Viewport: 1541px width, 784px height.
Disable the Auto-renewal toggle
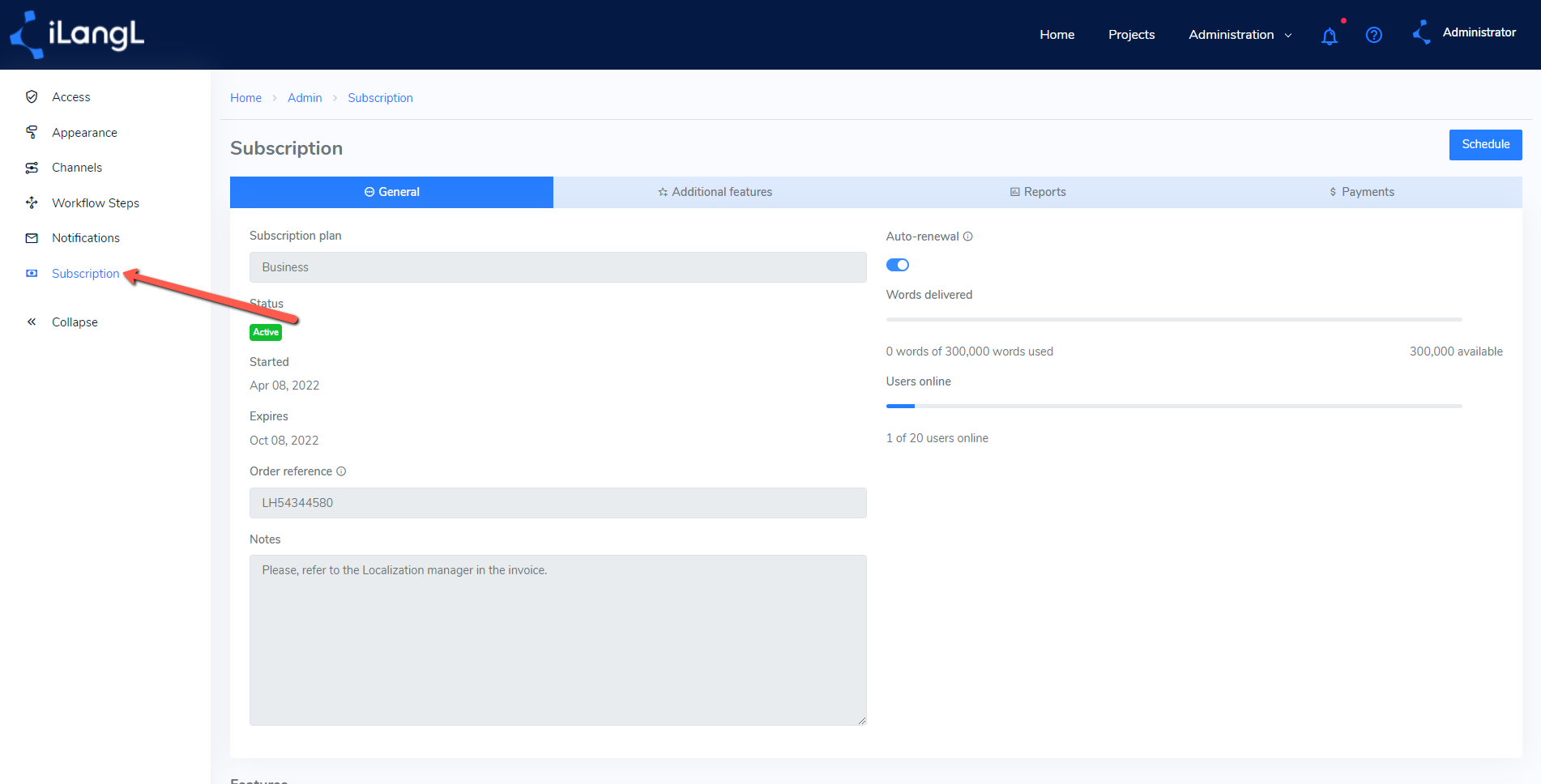(898, 265)
